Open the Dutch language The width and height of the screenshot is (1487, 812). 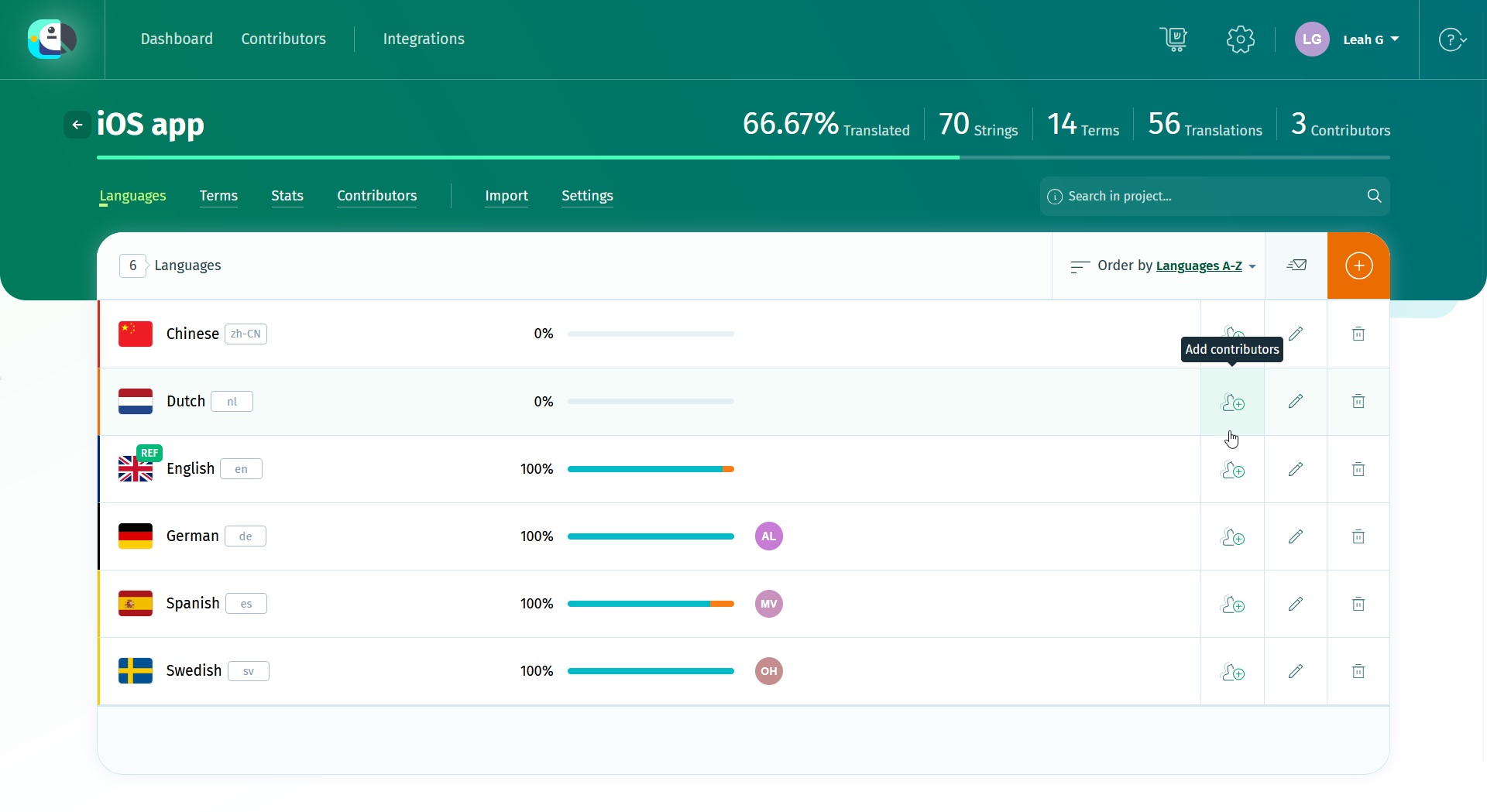click(x=186, y=401)
